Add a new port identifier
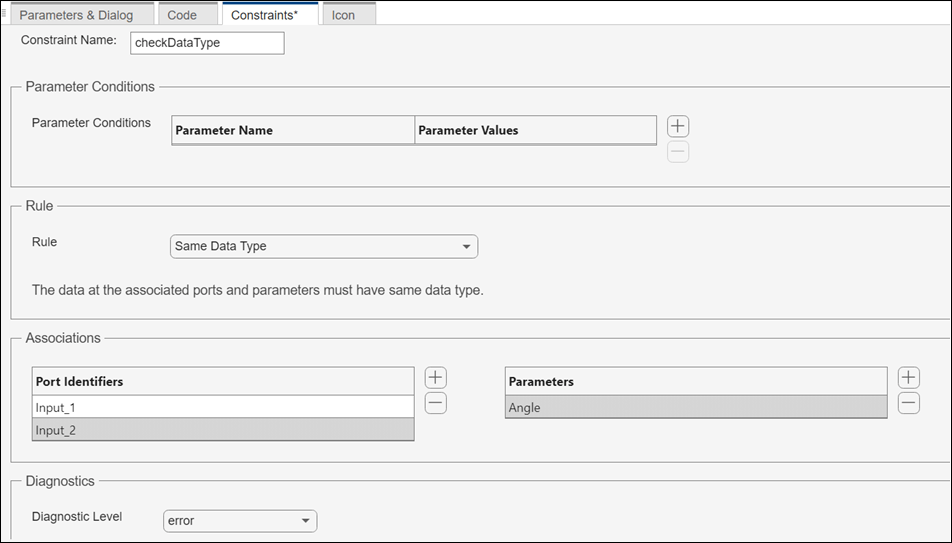The height and width of the screenshot is (543, 952). point(435,378)
